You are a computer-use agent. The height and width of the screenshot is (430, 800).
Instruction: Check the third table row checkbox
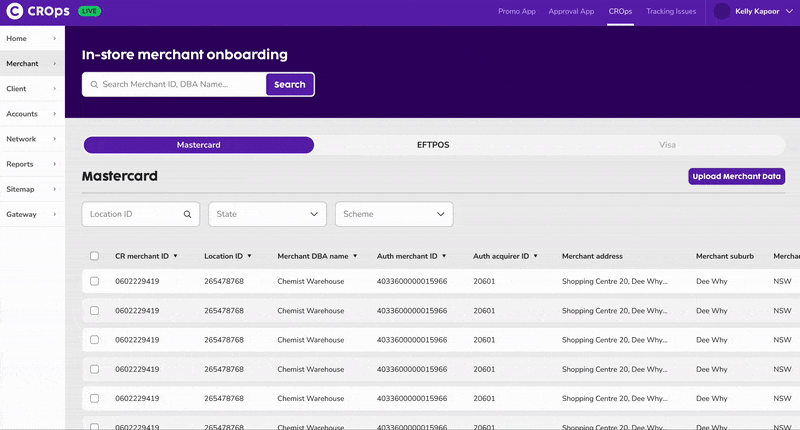pos(94,340)
